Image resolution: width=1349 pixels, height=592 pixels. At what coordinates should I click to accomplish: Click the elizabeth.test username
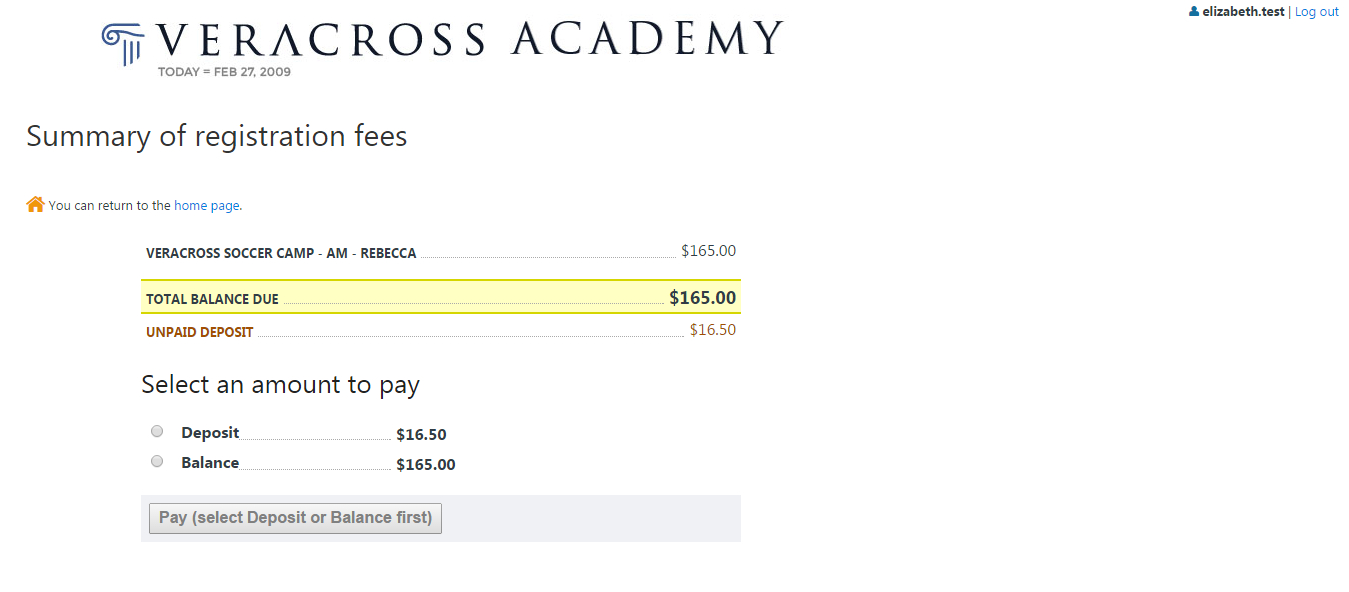[1243, 12]
